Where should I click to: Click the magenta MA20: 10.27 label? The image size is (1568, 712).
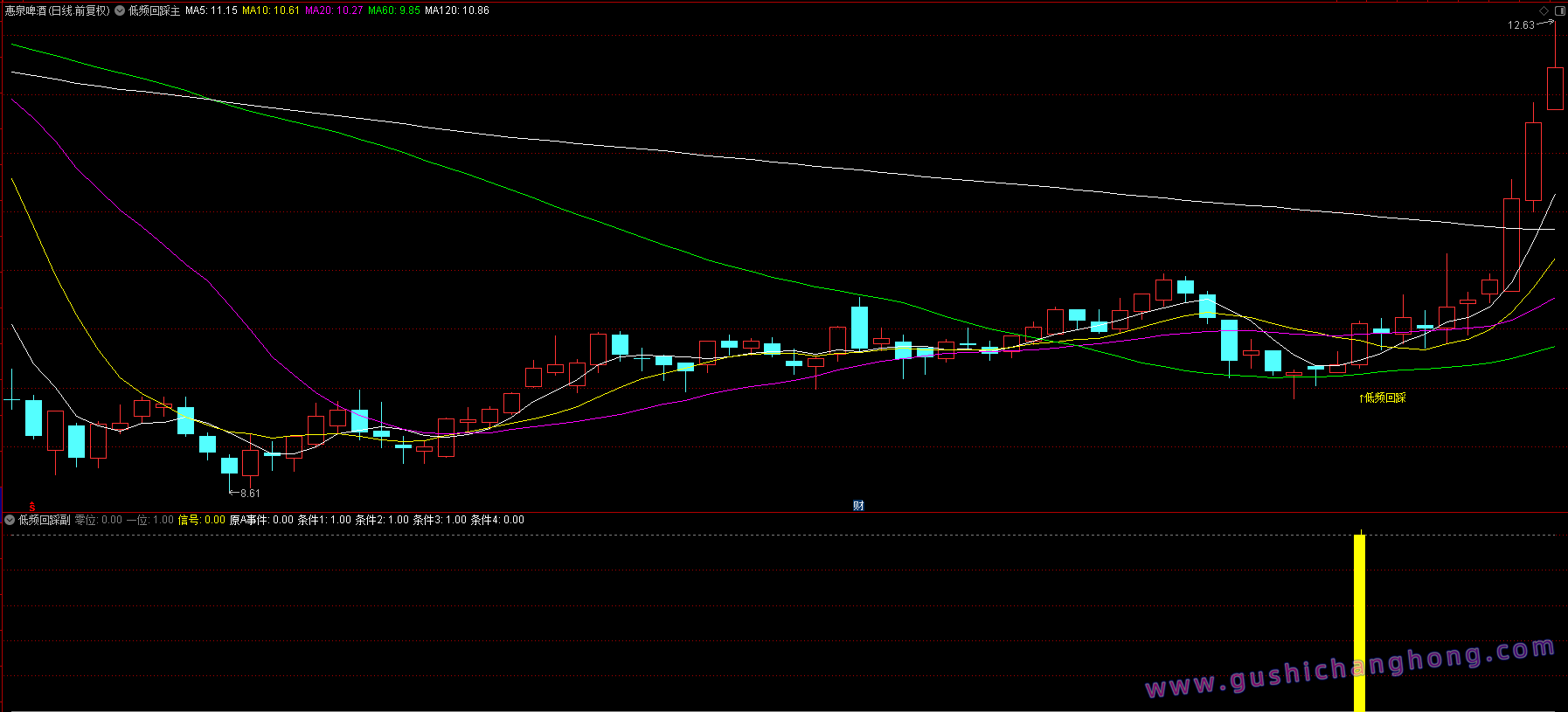[334, 10]
